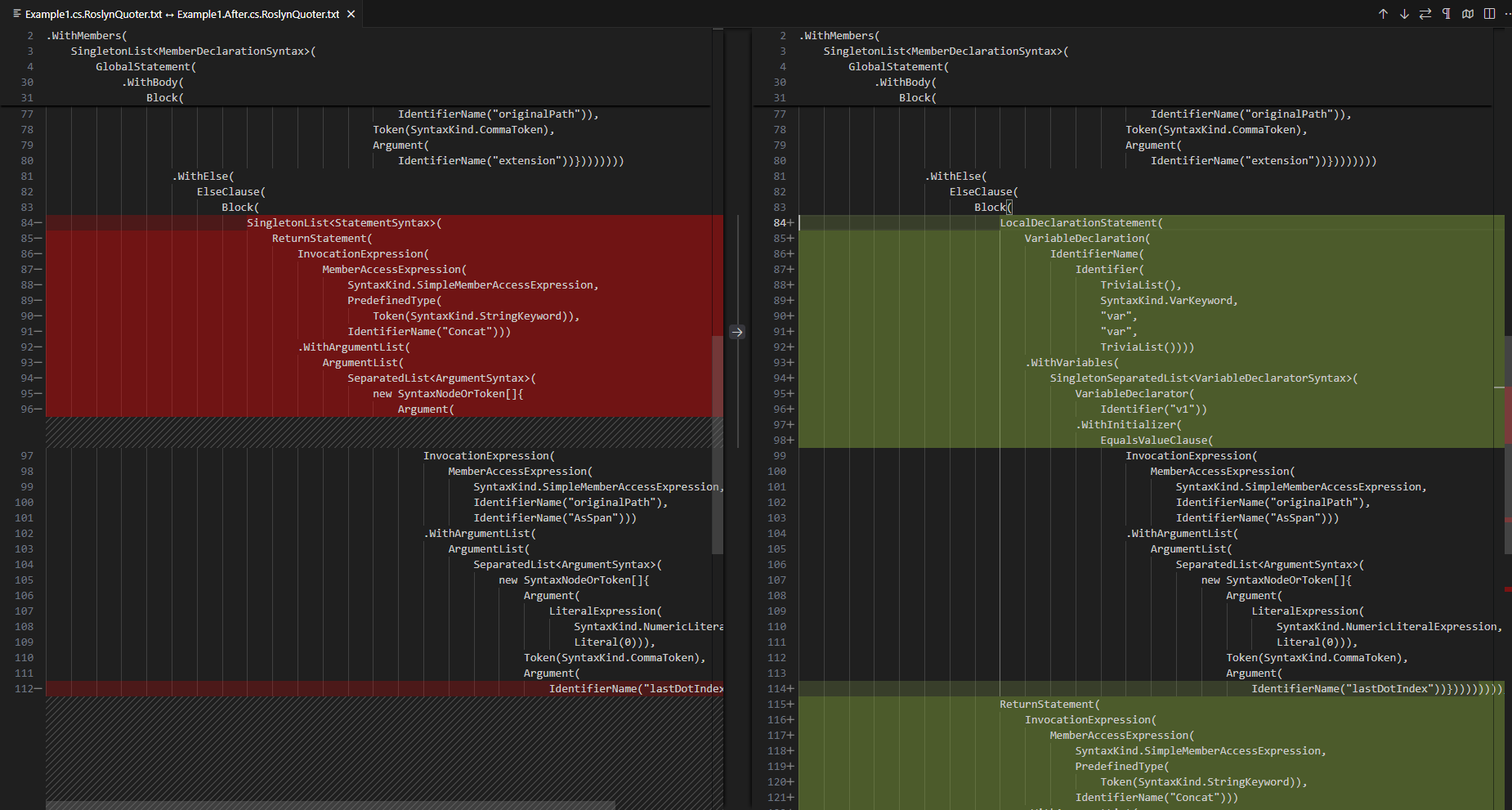Click right line Identifier("v1"))
Viewport: 1512px width, 810px height.
click(x=1154, y=409)
